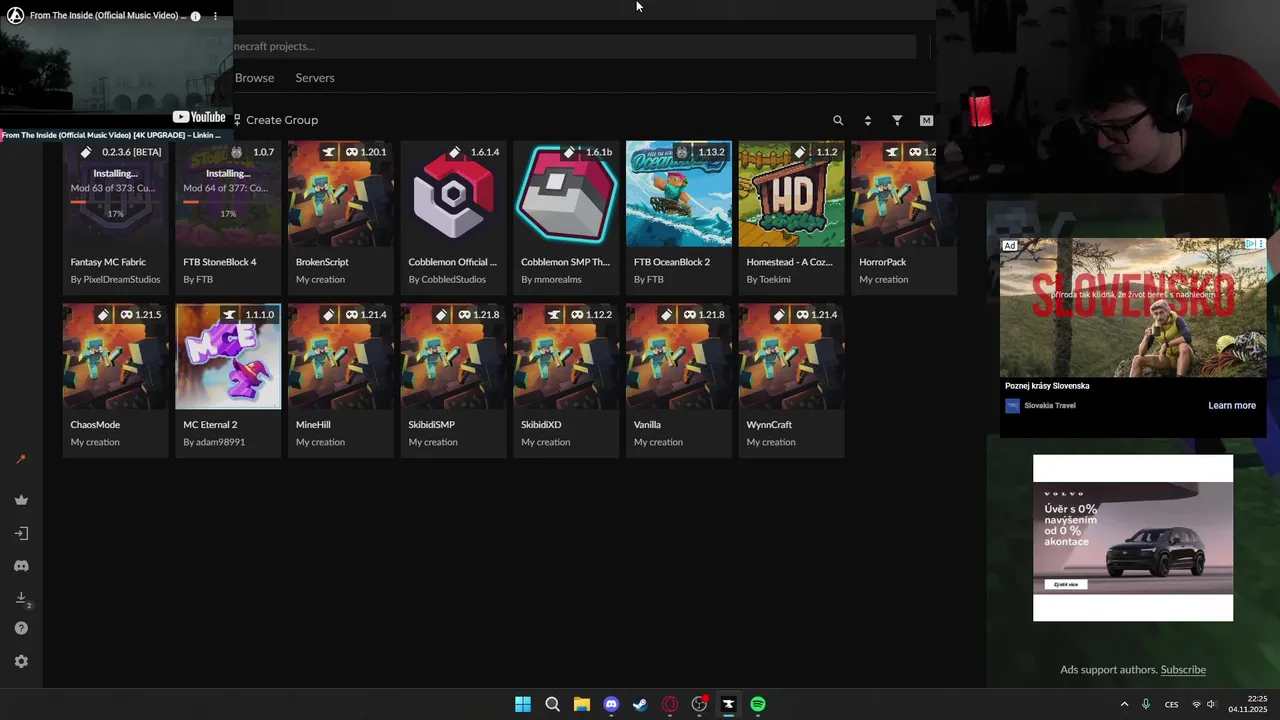
Task: Open Opera GX from the taskbar
Action: click(x=669, y=704)
